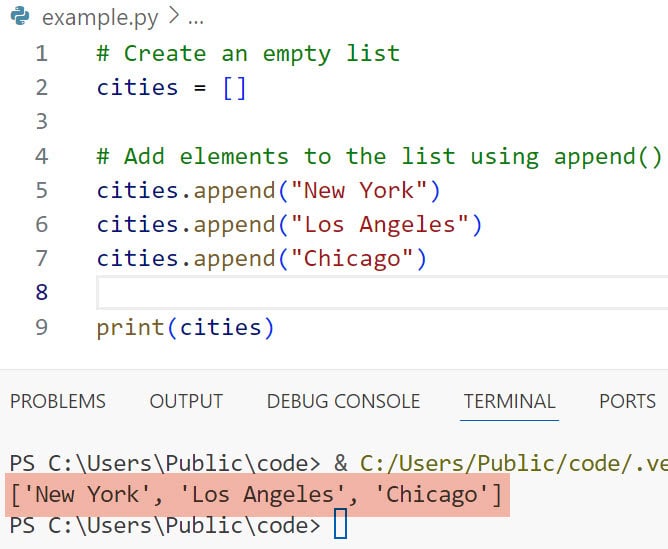Click the terminal run command path
668x549 pixels.
pos(514,463)
